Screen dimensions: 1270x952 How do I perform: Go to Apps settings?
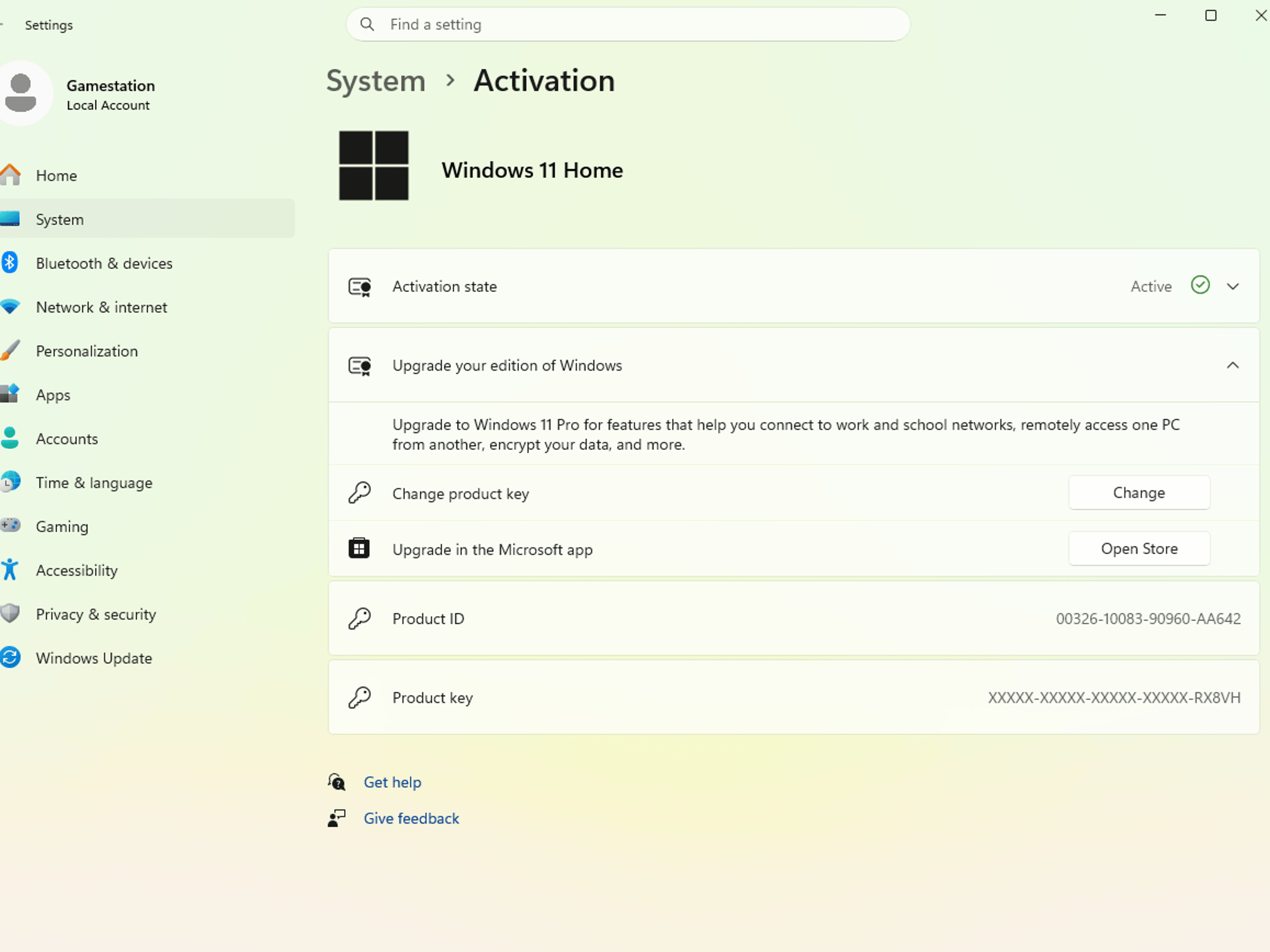pos(147,395)
